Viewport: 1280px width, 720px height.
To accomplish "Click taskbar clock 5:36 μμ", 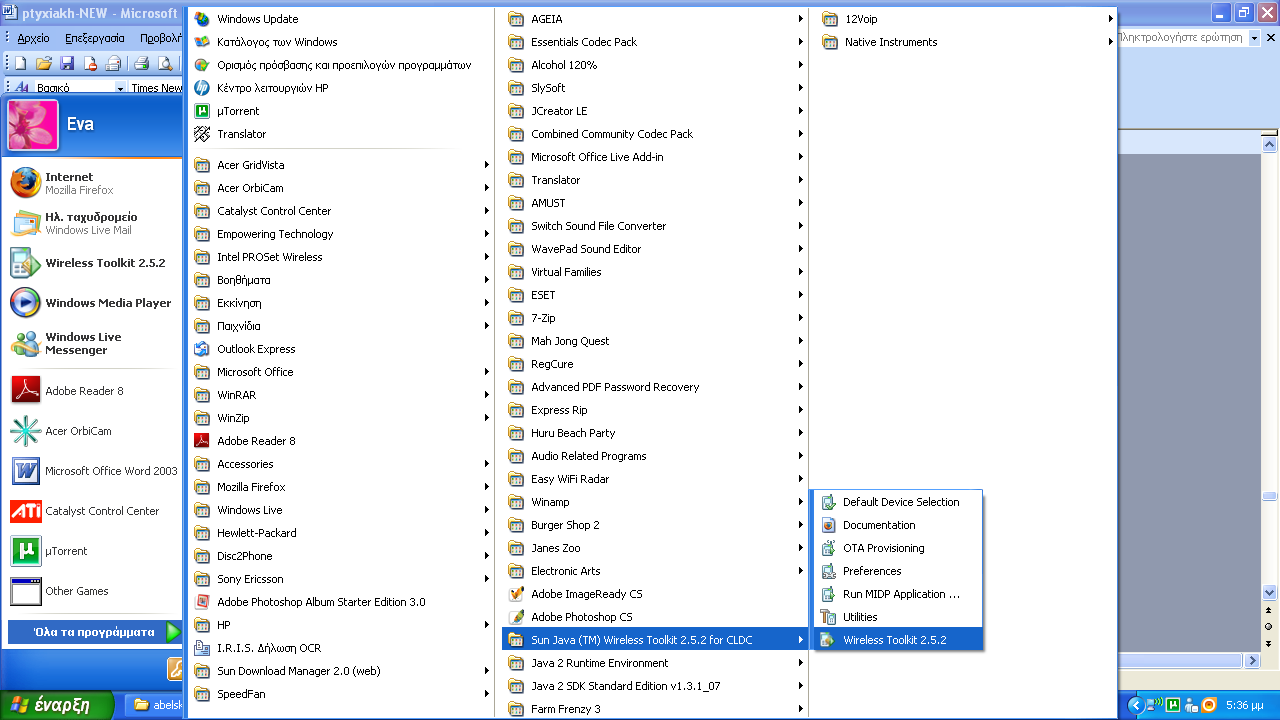I will [1245, 705].
